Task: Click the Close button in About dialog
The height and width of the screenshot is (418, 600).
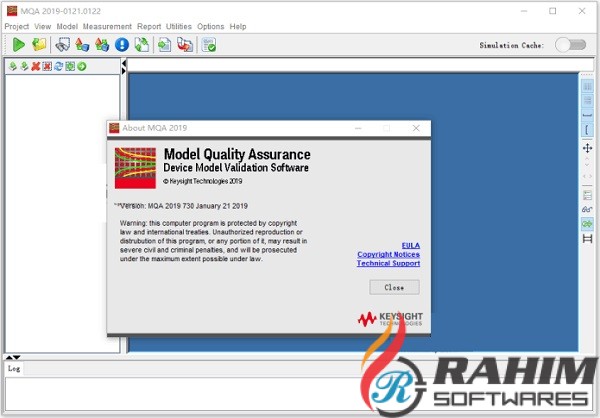Action: [394, 287]
